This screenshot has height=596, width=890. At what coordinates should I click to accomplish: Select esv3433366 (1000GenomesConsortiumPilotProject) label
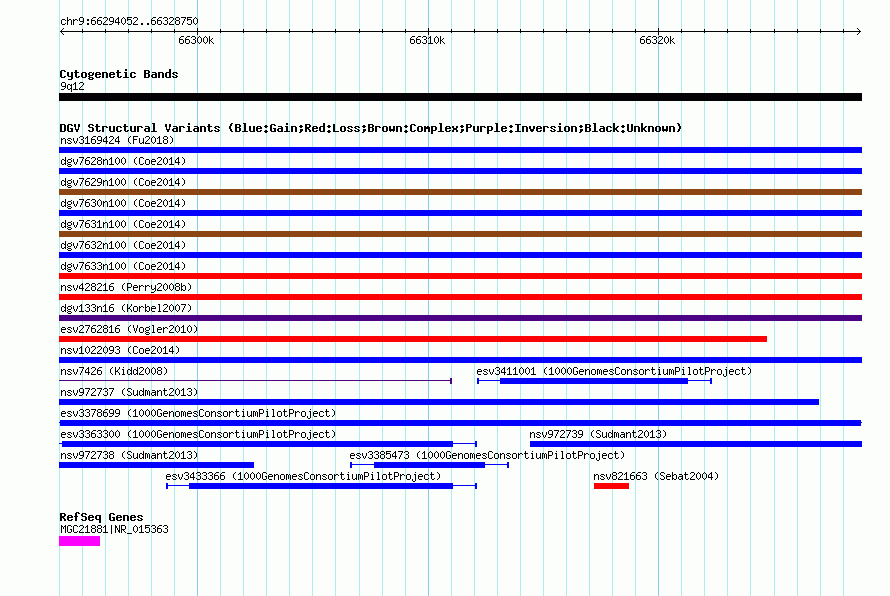(x=303, y=476)
